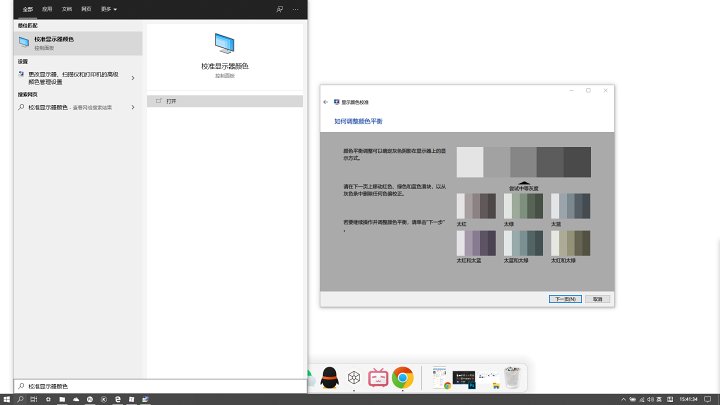Open the Bilibili pink TV icon in the dock
The image size is (720, 405).
click(378, 377)
